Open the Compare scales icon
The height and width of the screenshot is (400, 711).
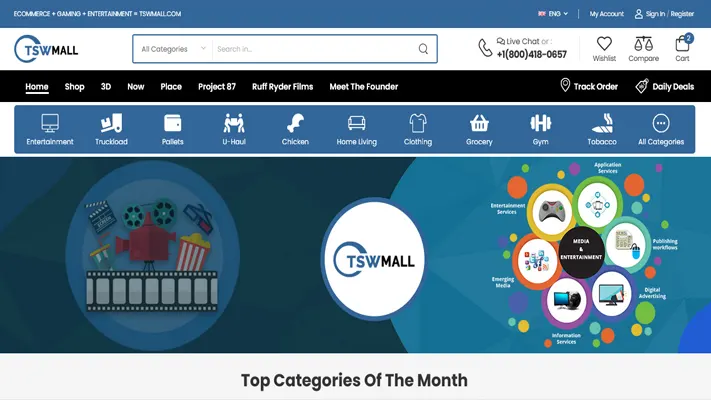pos(643,44)
